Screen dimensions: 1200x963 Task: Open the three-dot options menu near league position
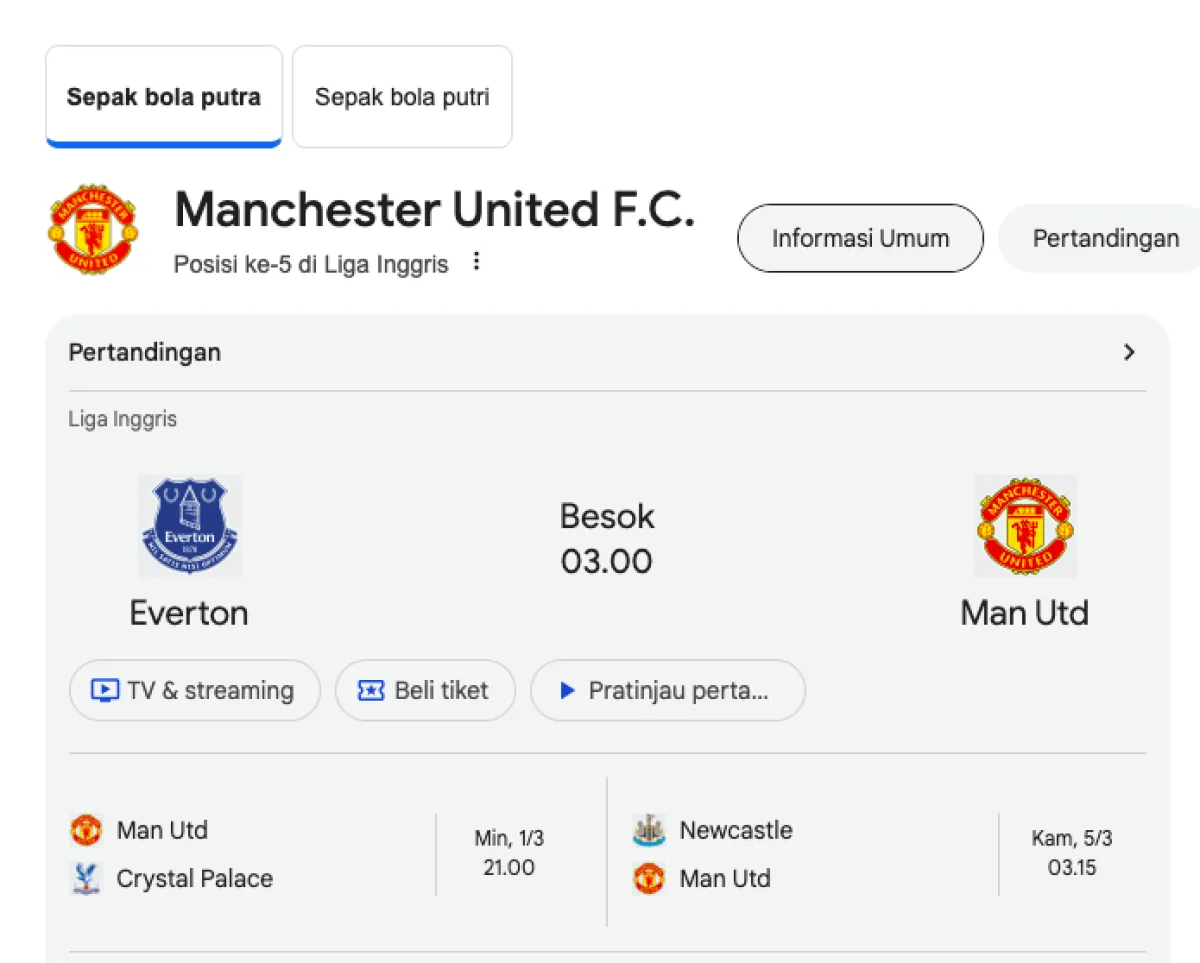coord(477,262)
